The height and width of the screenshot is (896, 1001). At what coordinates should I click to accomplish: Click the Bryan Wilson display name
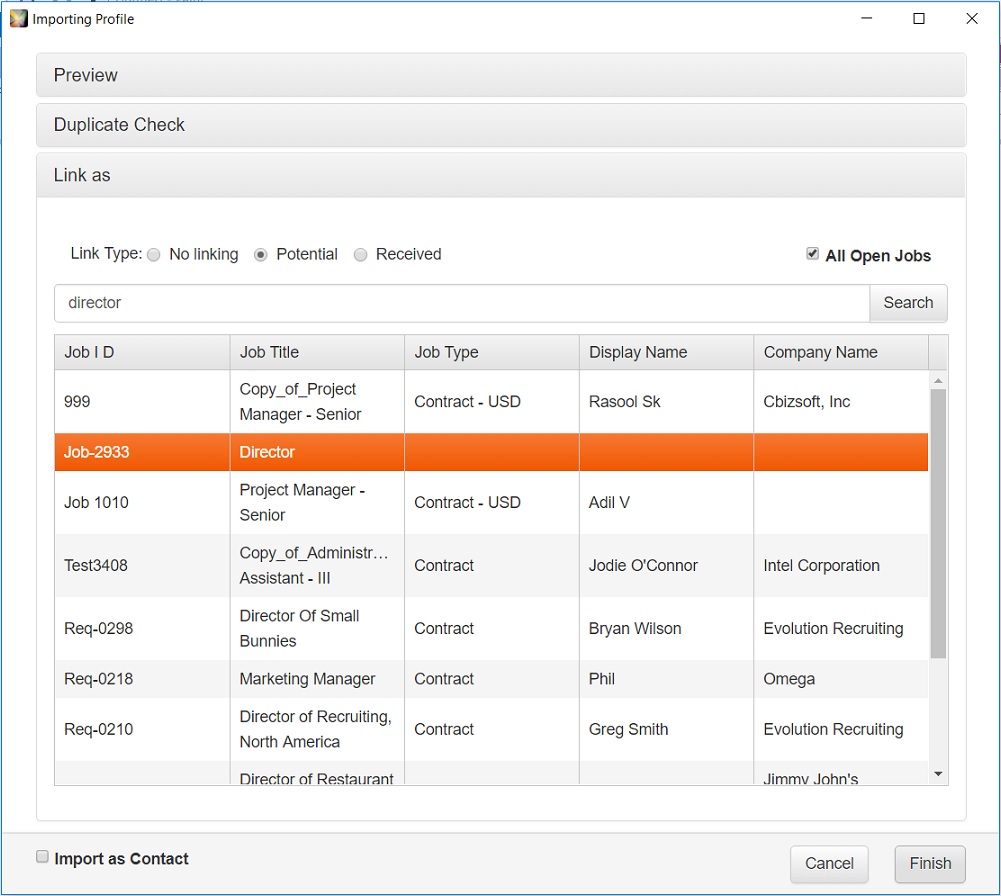point(635,629)
